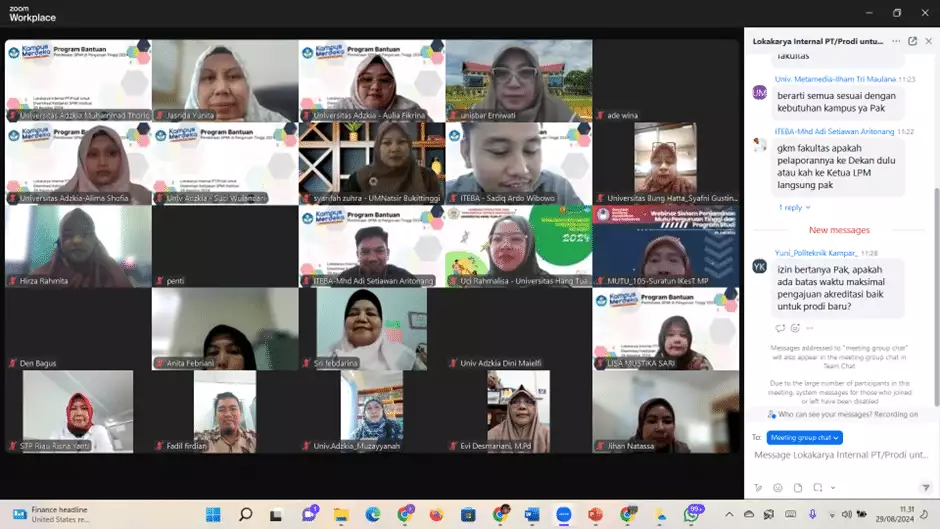The image size is (940, 529).
Task: Open the Finance headline widget
Action: coord(51,515)
